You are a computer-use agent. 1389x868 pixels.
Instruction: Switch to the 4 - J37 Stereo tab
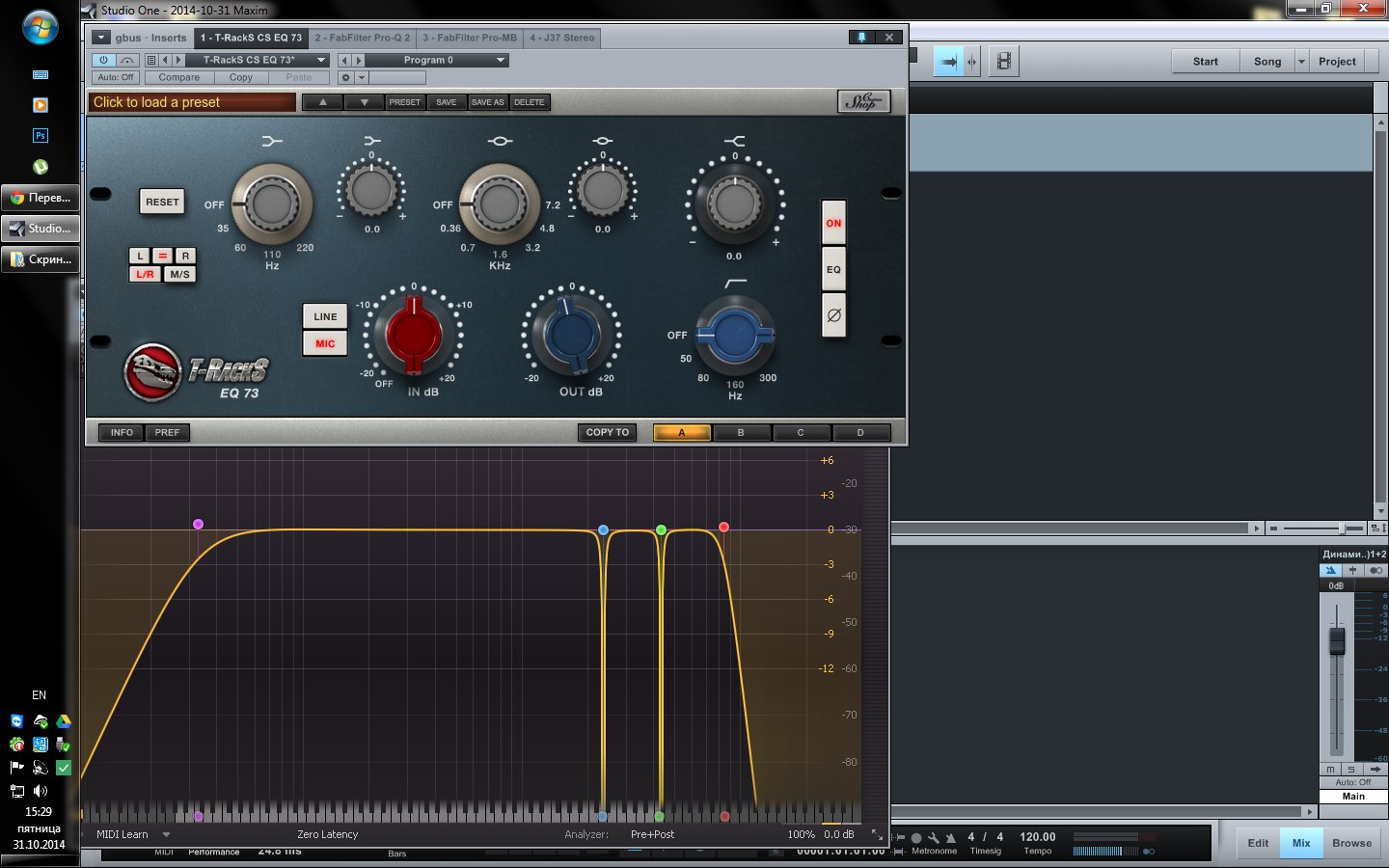(x=562, y=38)
